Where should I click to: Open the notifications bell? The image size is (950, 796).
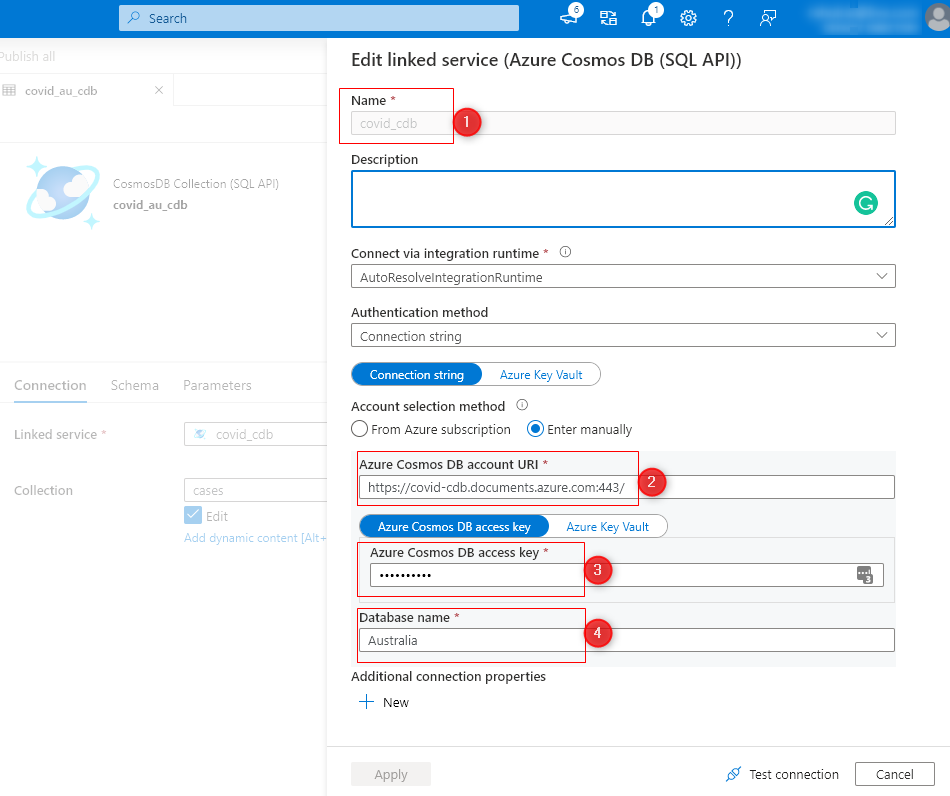(649, 16)
